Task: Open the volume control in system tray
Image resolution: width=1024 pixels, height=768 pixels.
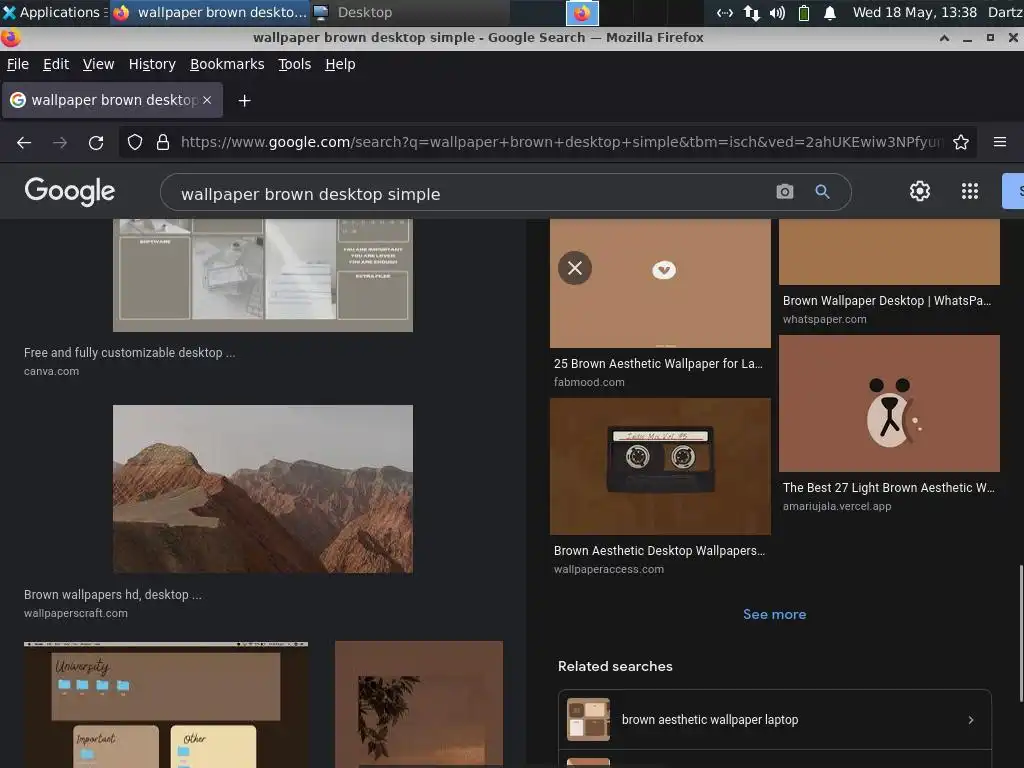Action: tap(777, 12)
